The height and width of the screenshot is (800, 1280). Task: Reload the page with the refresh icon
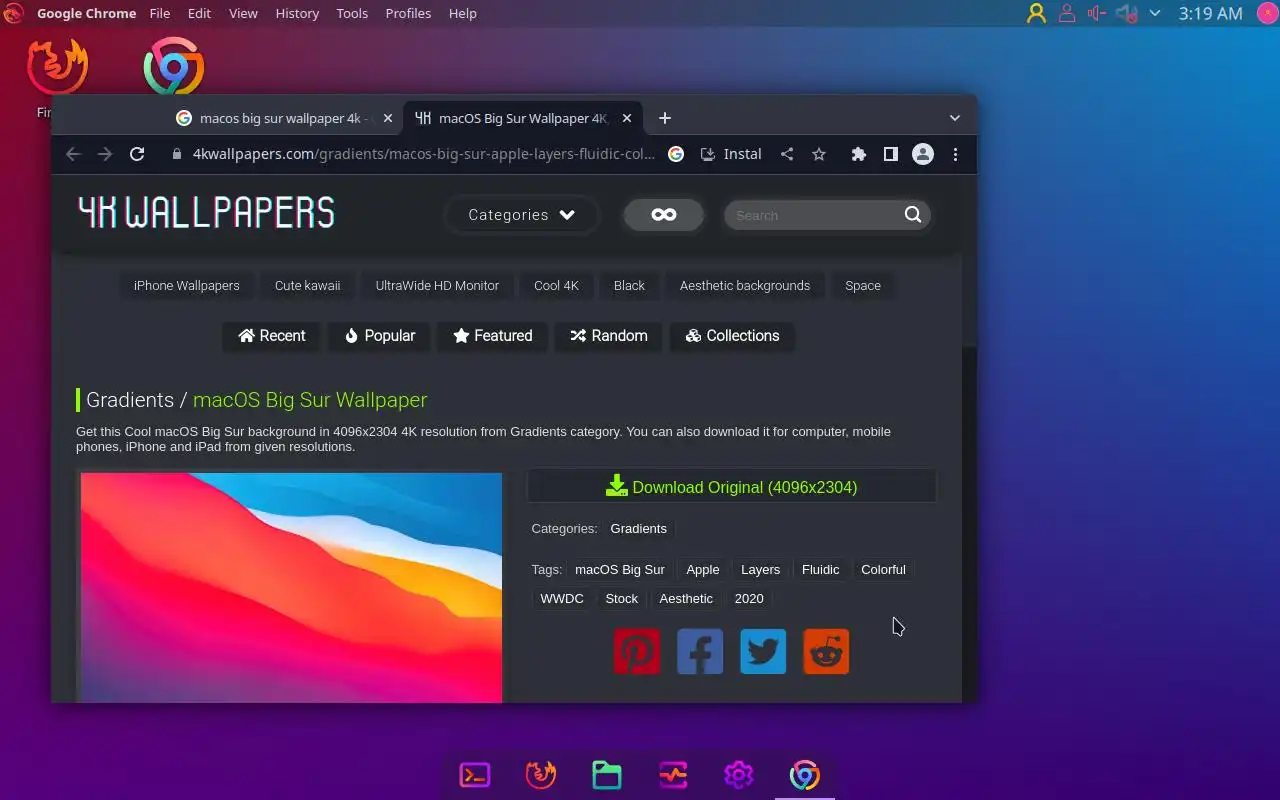pyautogui.click(x=137, y=154)
